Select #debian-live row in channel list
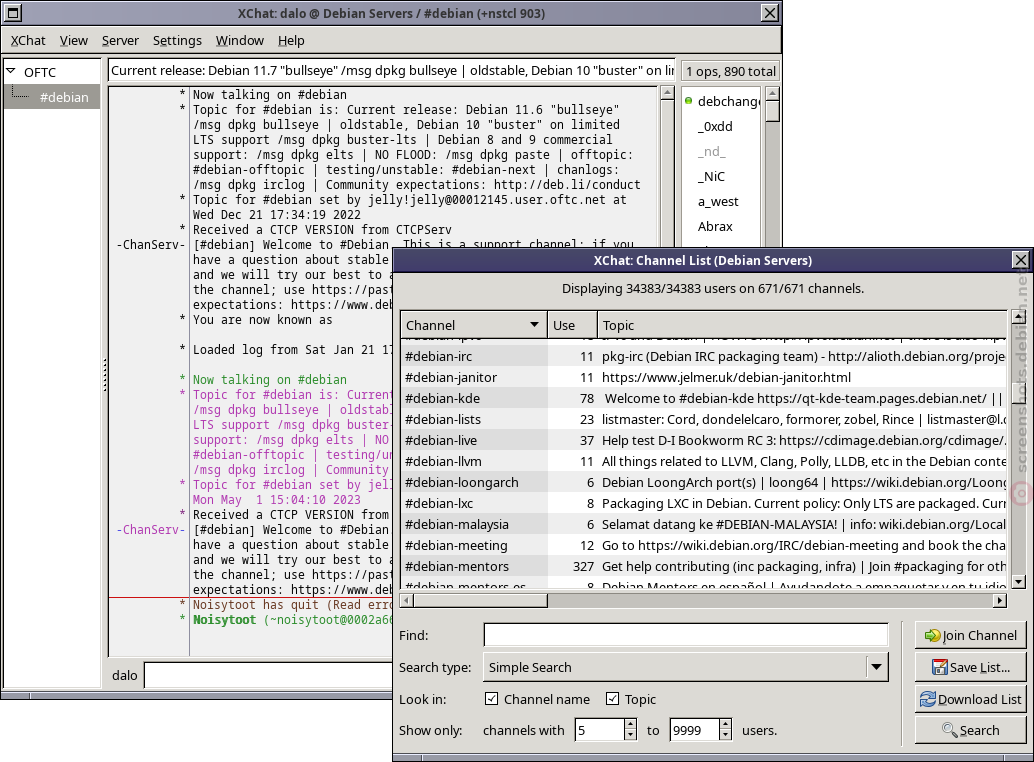Image resolution: width=1034 pixels, height=762 pixels. point(704,441)
